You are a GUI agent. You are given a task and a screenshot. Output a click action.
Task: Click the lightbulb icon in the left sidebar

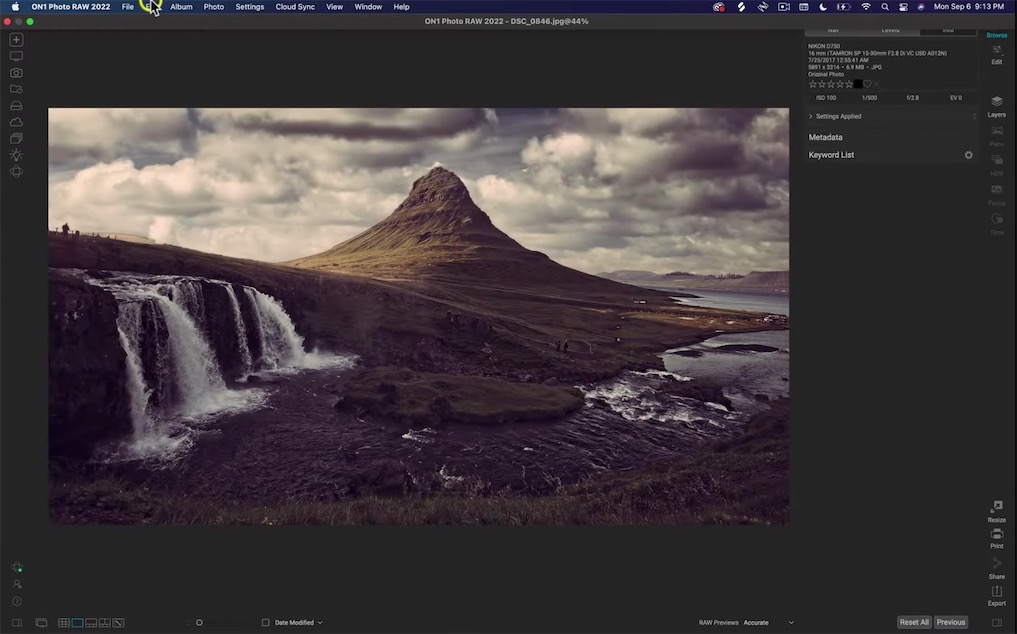[16, 154]
